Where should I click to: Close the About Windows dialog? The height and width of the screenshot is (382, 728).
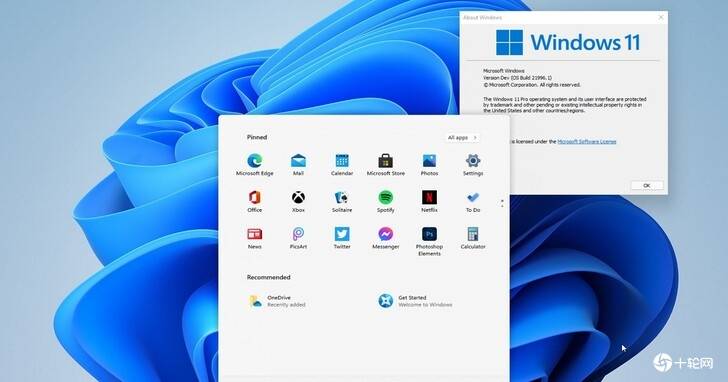pos(661,17)
